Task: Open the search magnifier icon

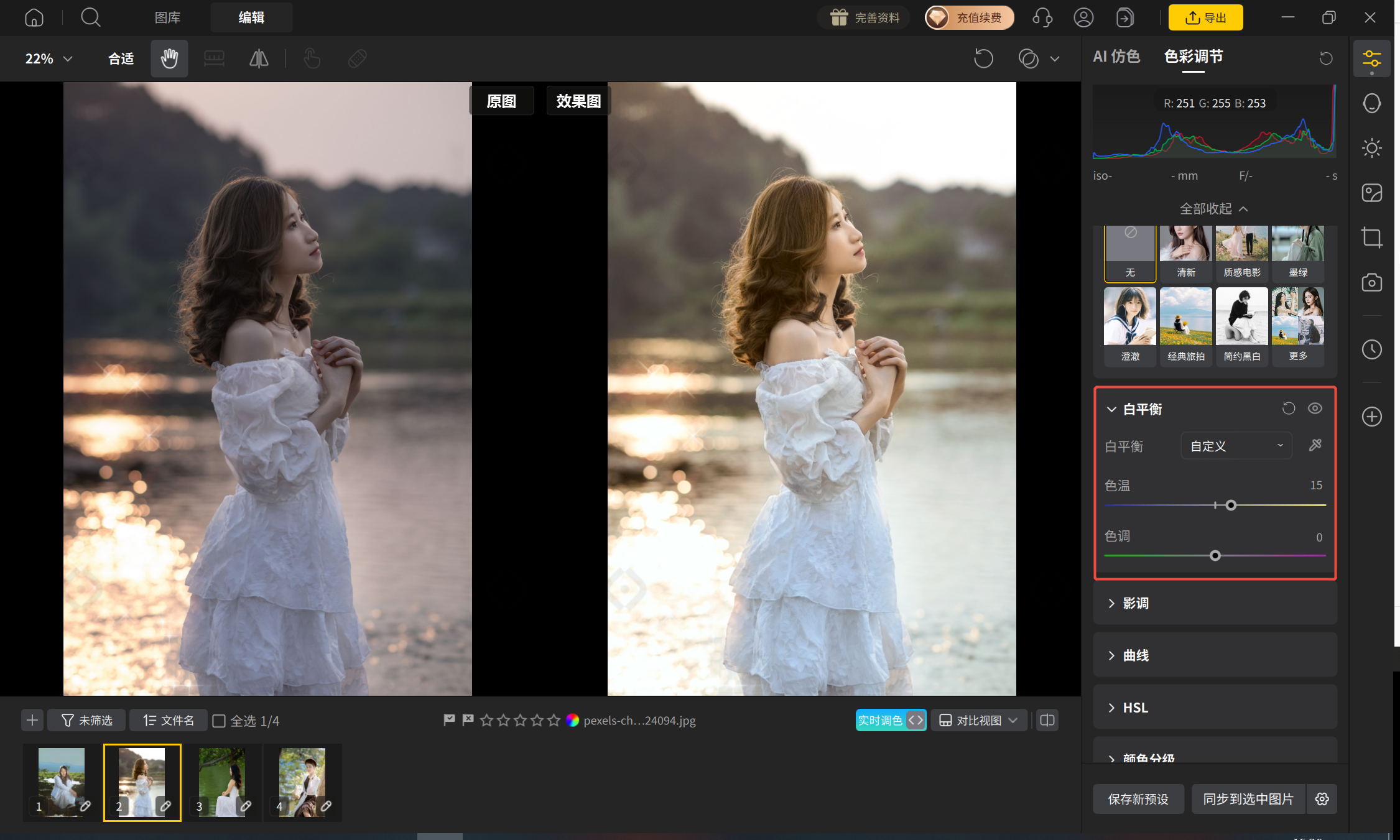Action: coord(91,17)
